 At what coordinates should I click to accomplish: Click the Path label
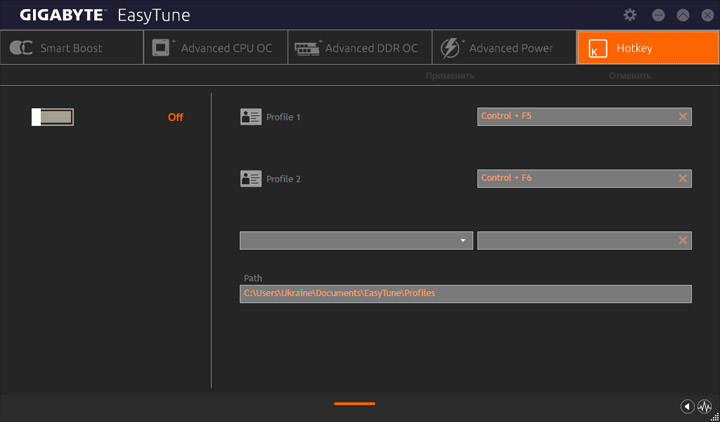click(253, 278)
